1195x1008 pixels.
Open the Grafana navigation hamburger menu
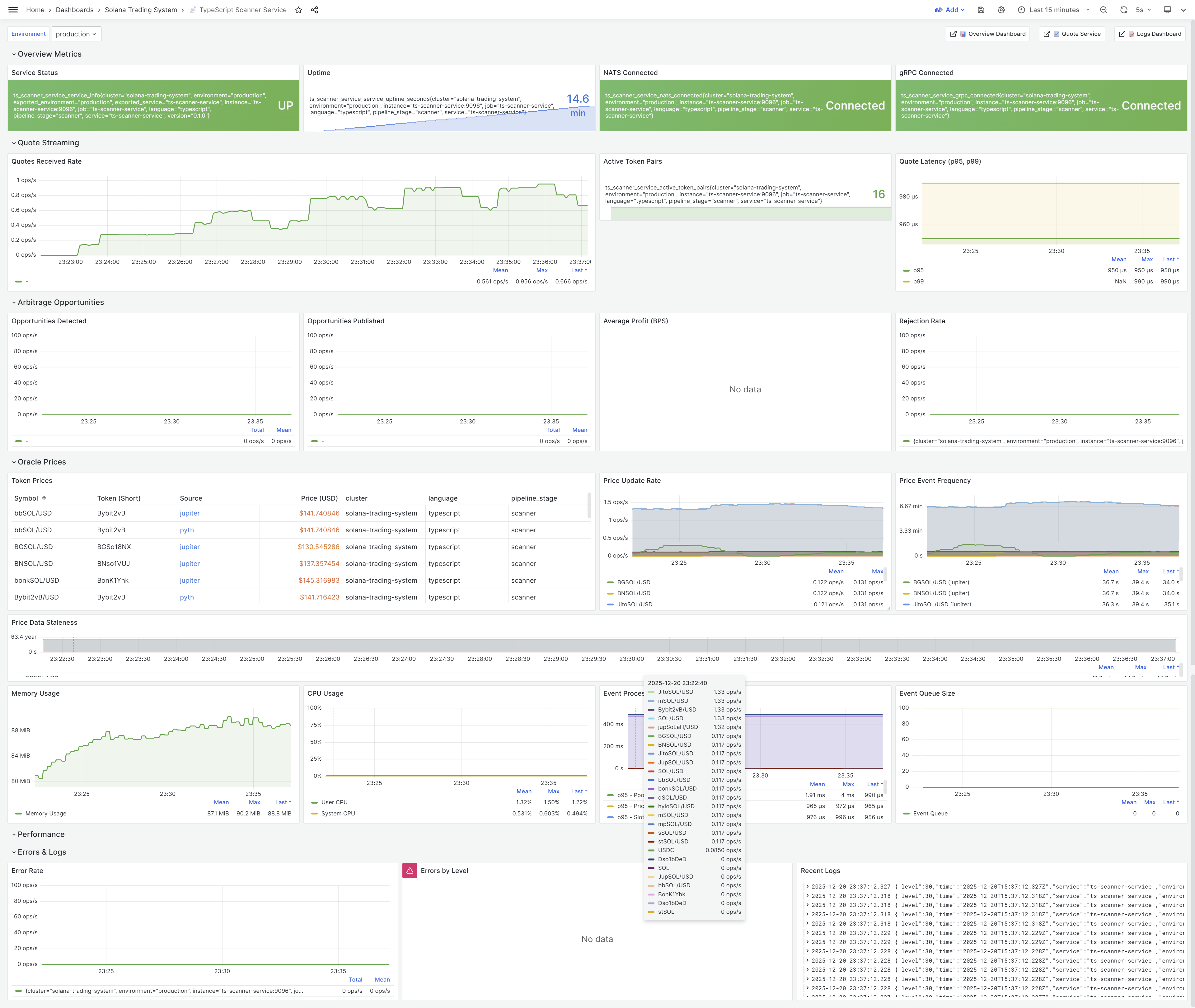pyautogui.click(x=12, y=9)
